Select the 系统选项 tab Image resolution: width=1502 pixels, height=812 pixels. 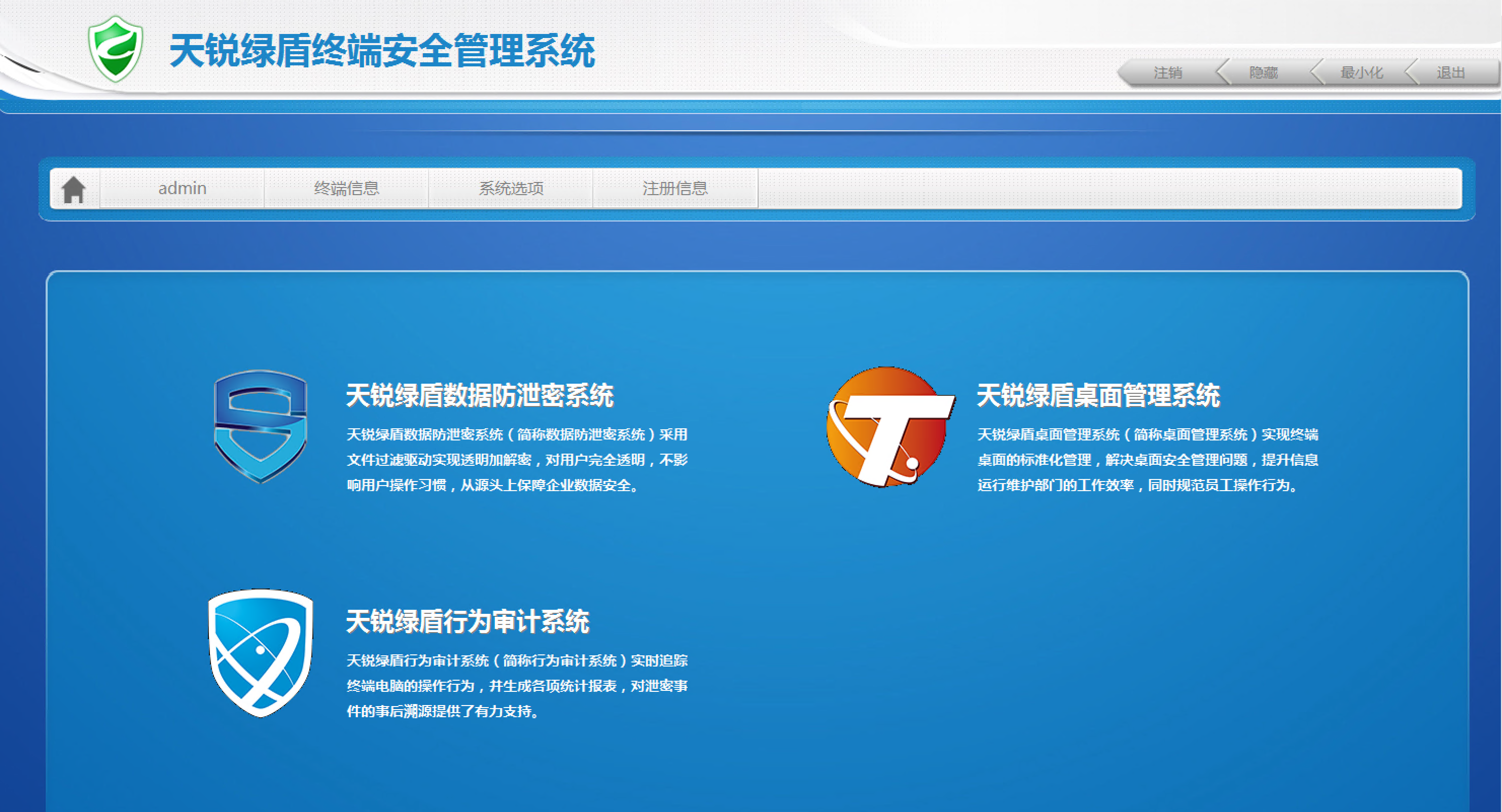pyautogui.click(x=511, y=188)
